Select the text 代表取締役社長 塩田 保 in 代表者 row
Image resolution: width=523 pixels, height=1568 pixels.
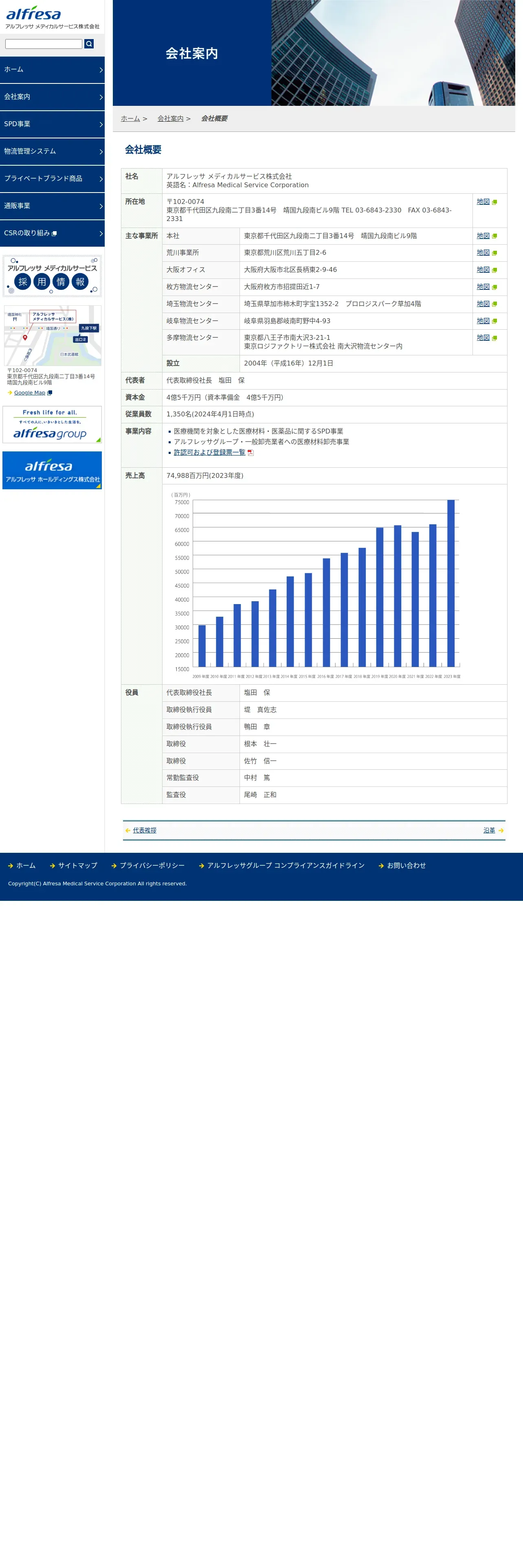(x=205, y=381)
